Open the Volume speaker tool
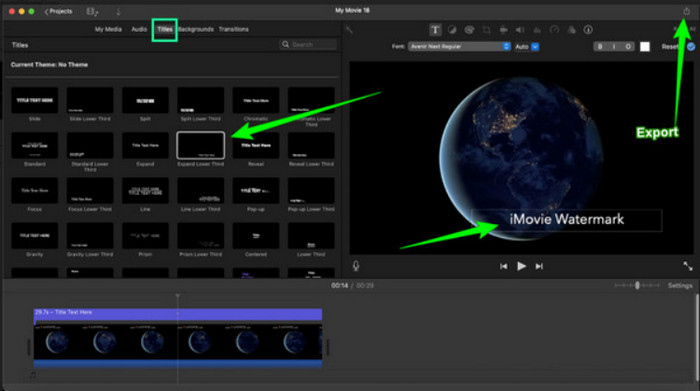The height and width of the screenshot is (391, 700). 520,30
